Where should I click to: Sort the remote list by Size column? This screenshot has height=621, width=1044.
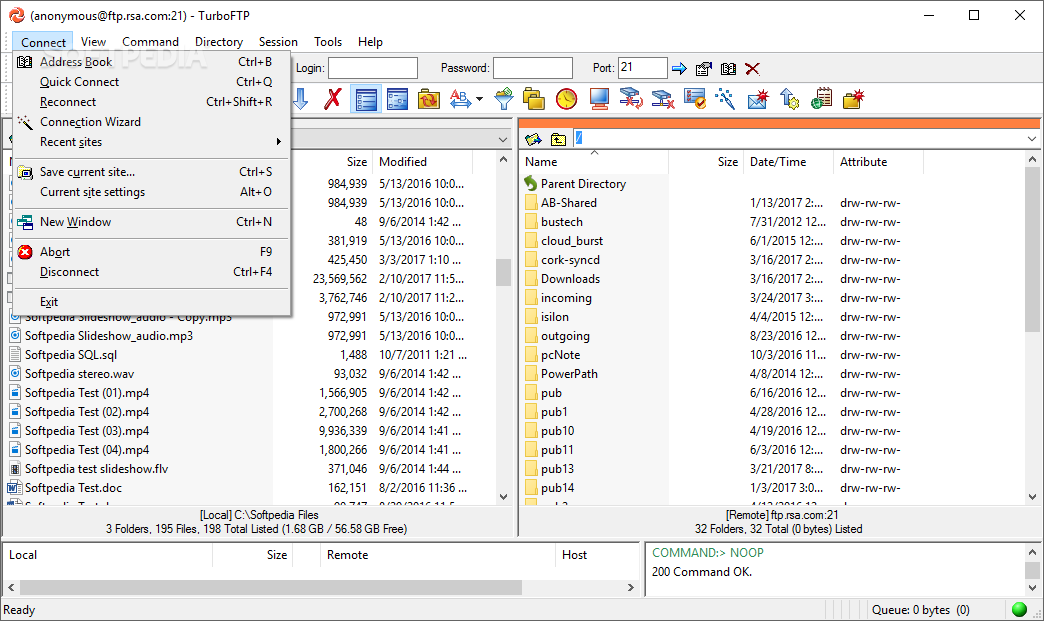coord(706,162)
